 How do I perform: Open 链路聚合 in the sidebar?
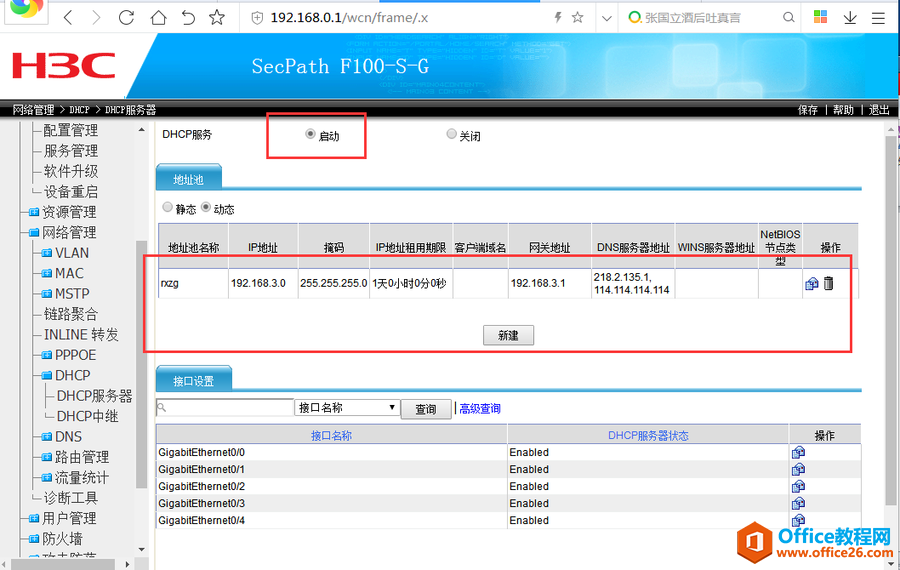pos(71,314)
